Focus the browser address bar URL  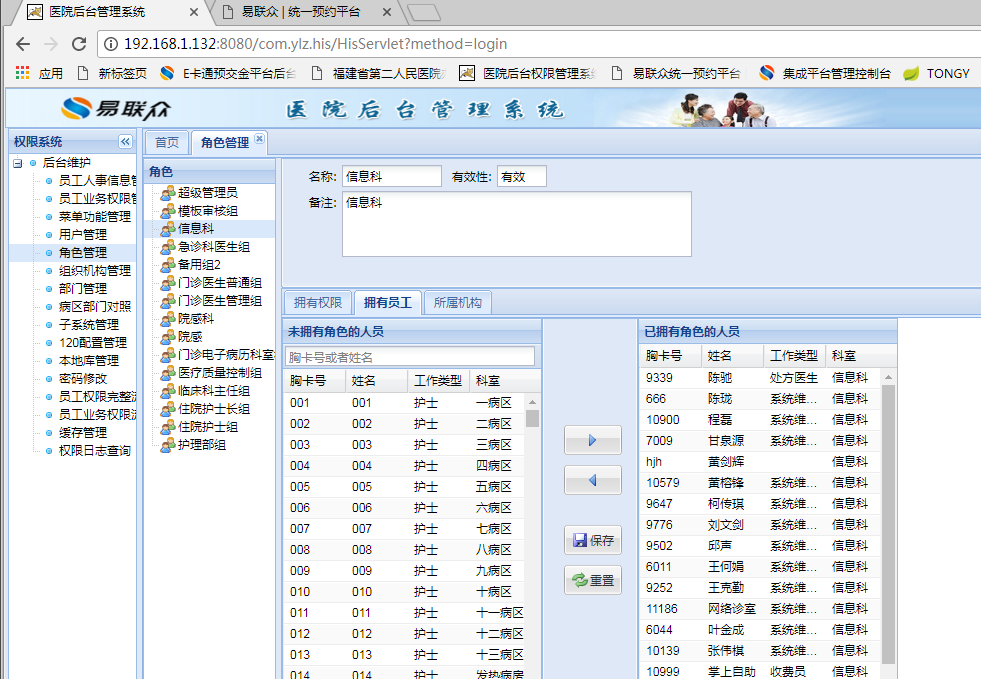315,44
